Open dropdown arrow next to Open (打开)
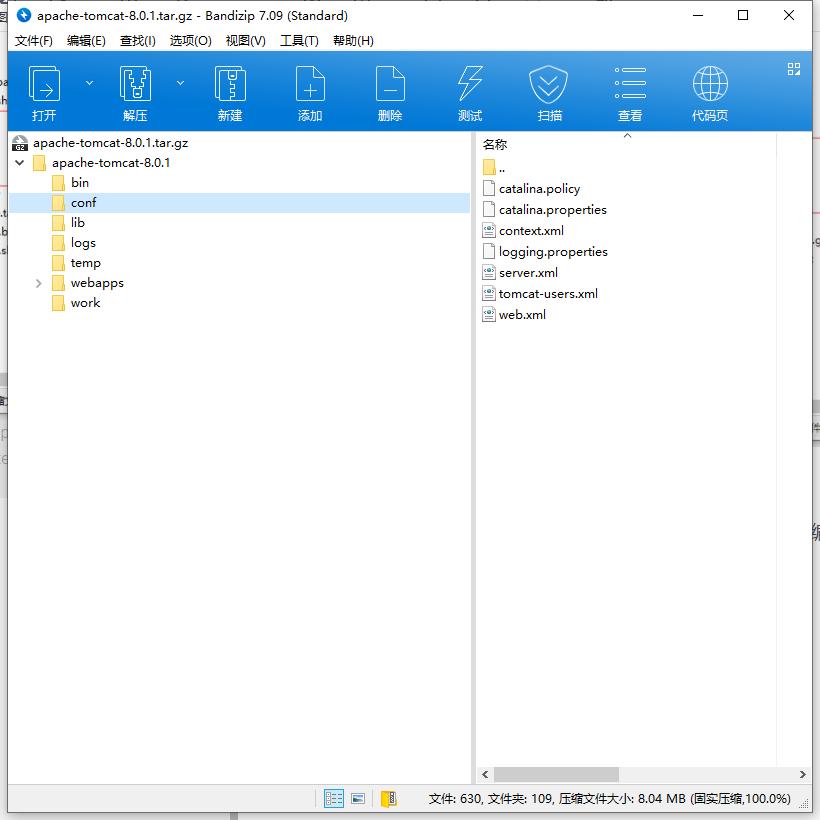 [x=89, y=83]
